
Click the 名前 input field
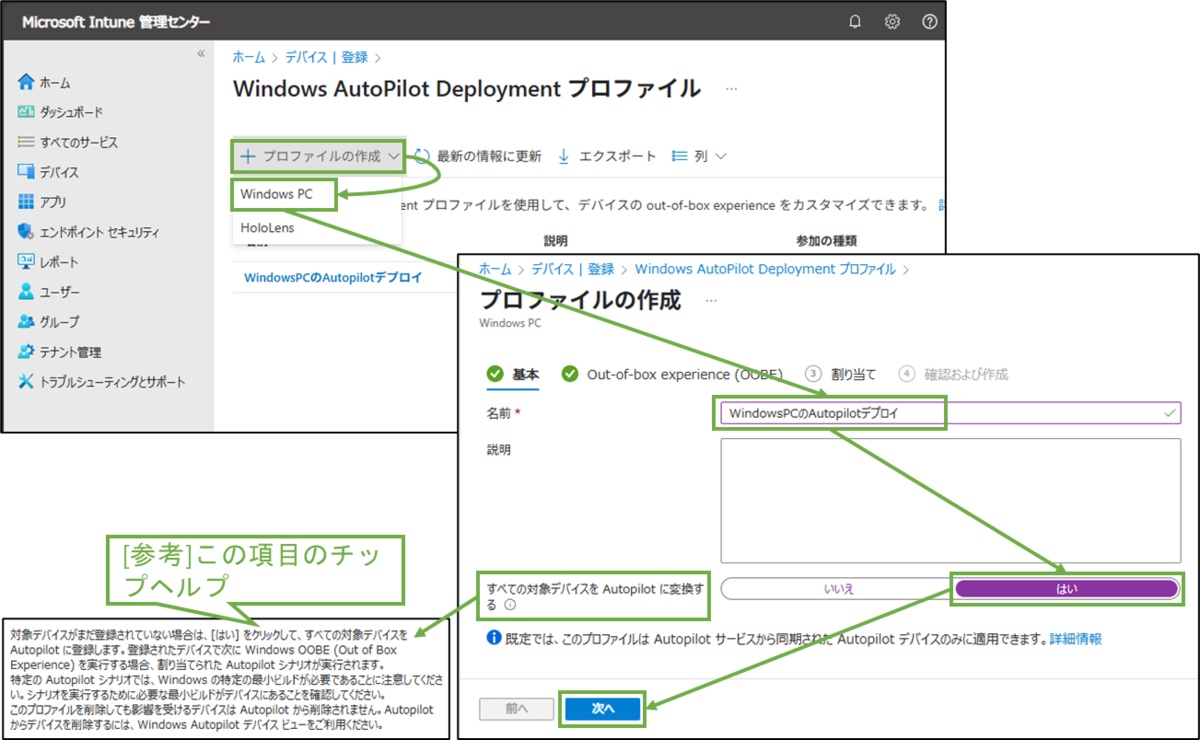(x=950, y=413)
